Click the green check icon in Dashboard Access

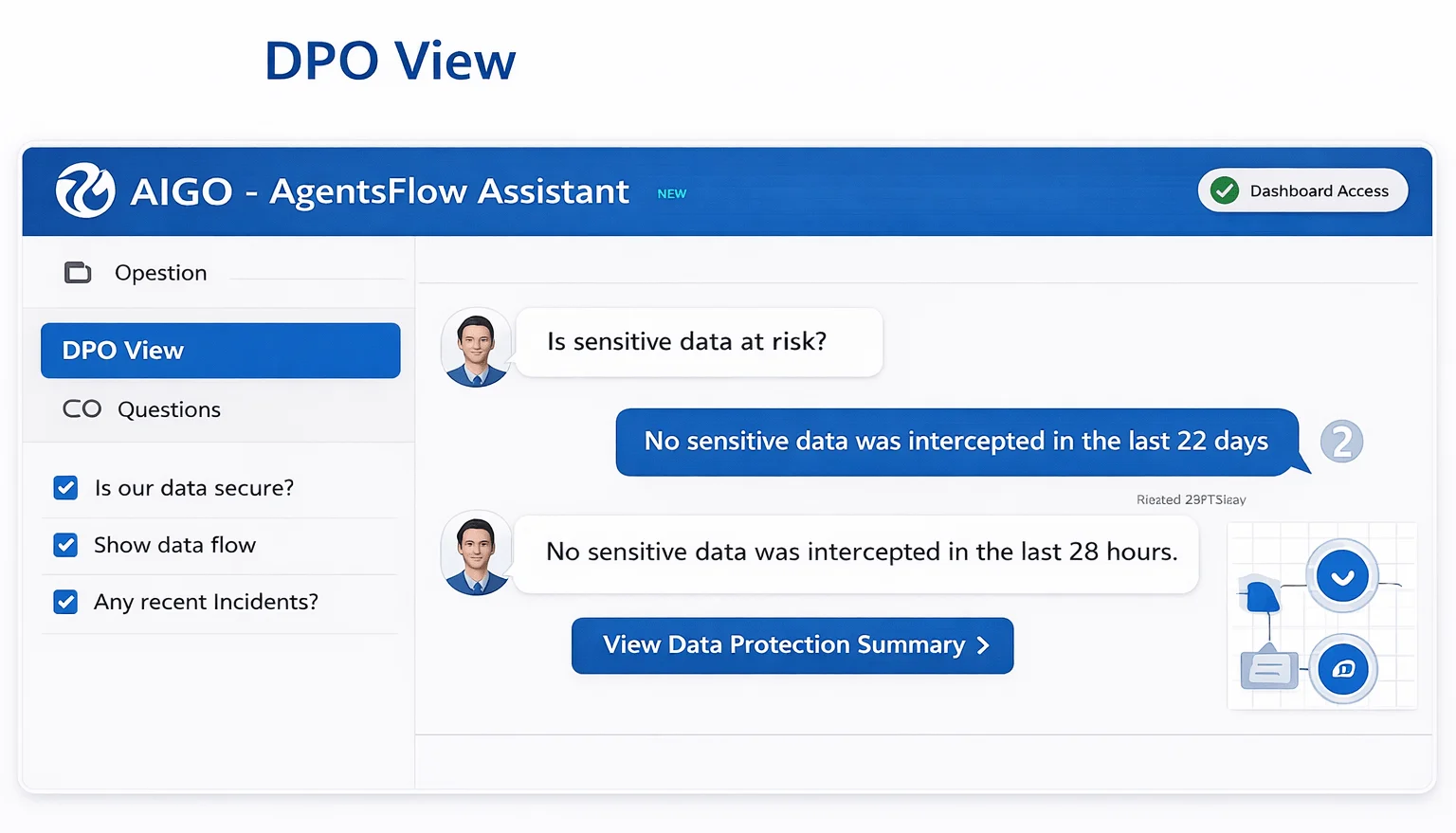coord(1225,190)
